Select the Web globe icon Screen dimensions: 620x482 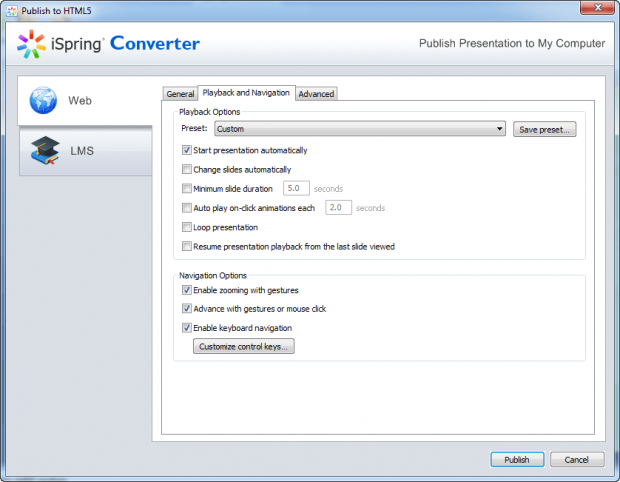point(43,100)
